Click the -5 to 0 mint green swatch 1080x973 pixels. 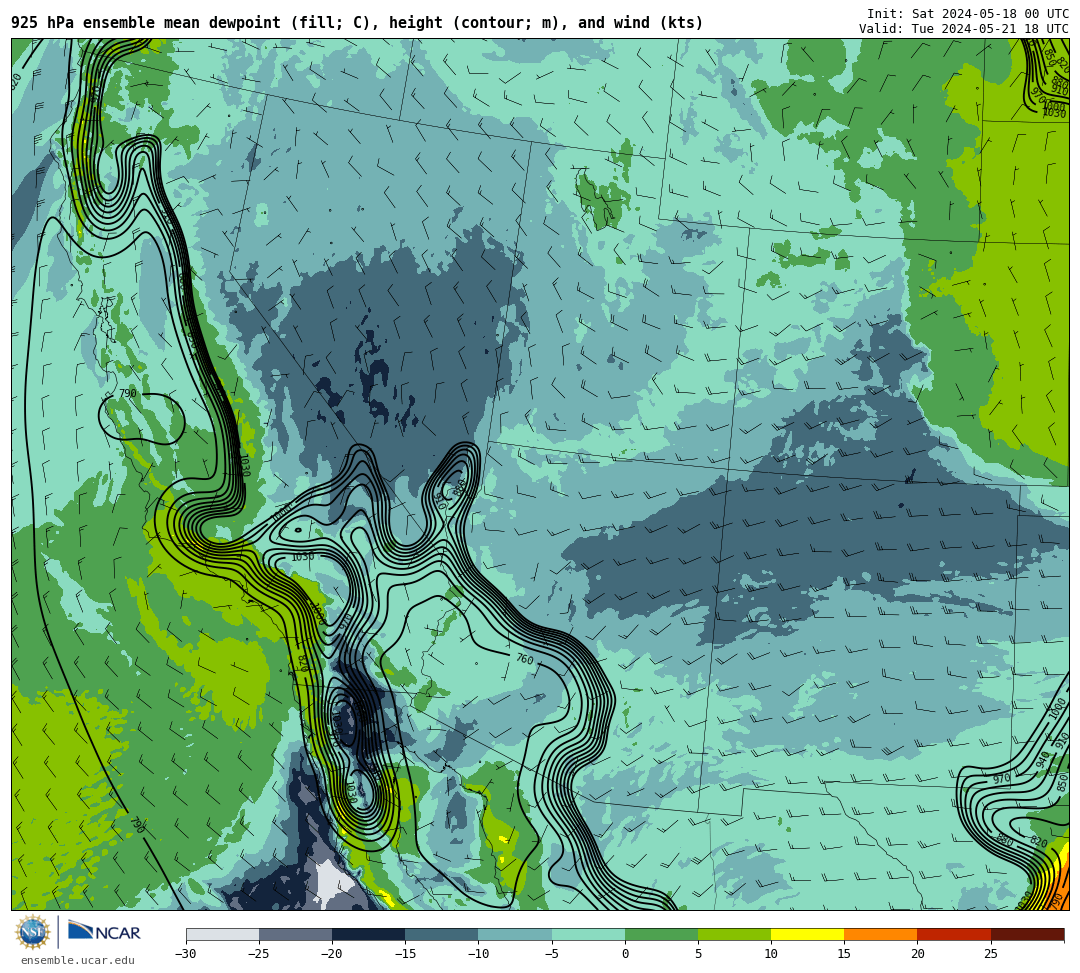click(588, 934)
